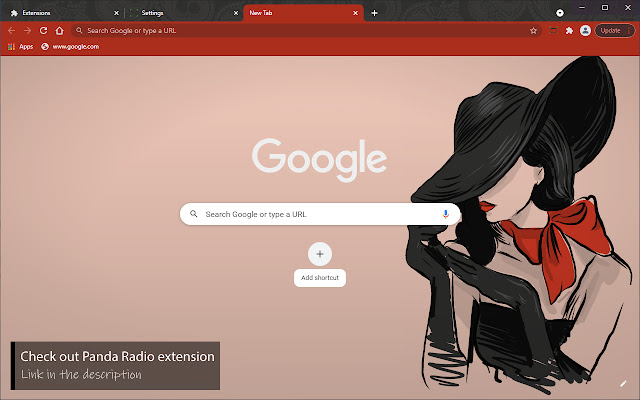Bookmark this tab with the star icon
The image size is (640, 400).
(x=533, y=31)
